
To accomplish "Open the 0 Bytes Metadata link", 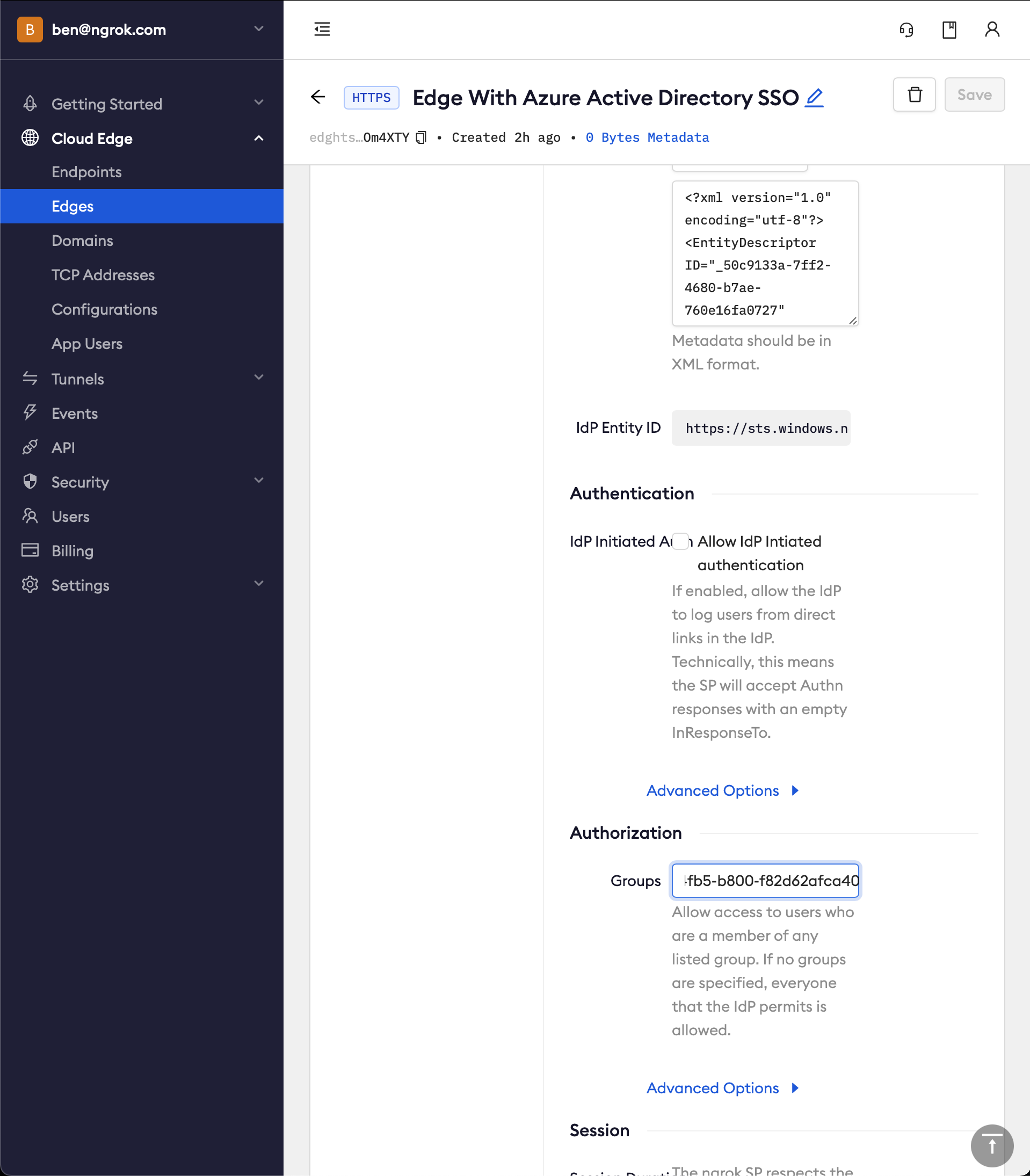I will tap(647, 137).
